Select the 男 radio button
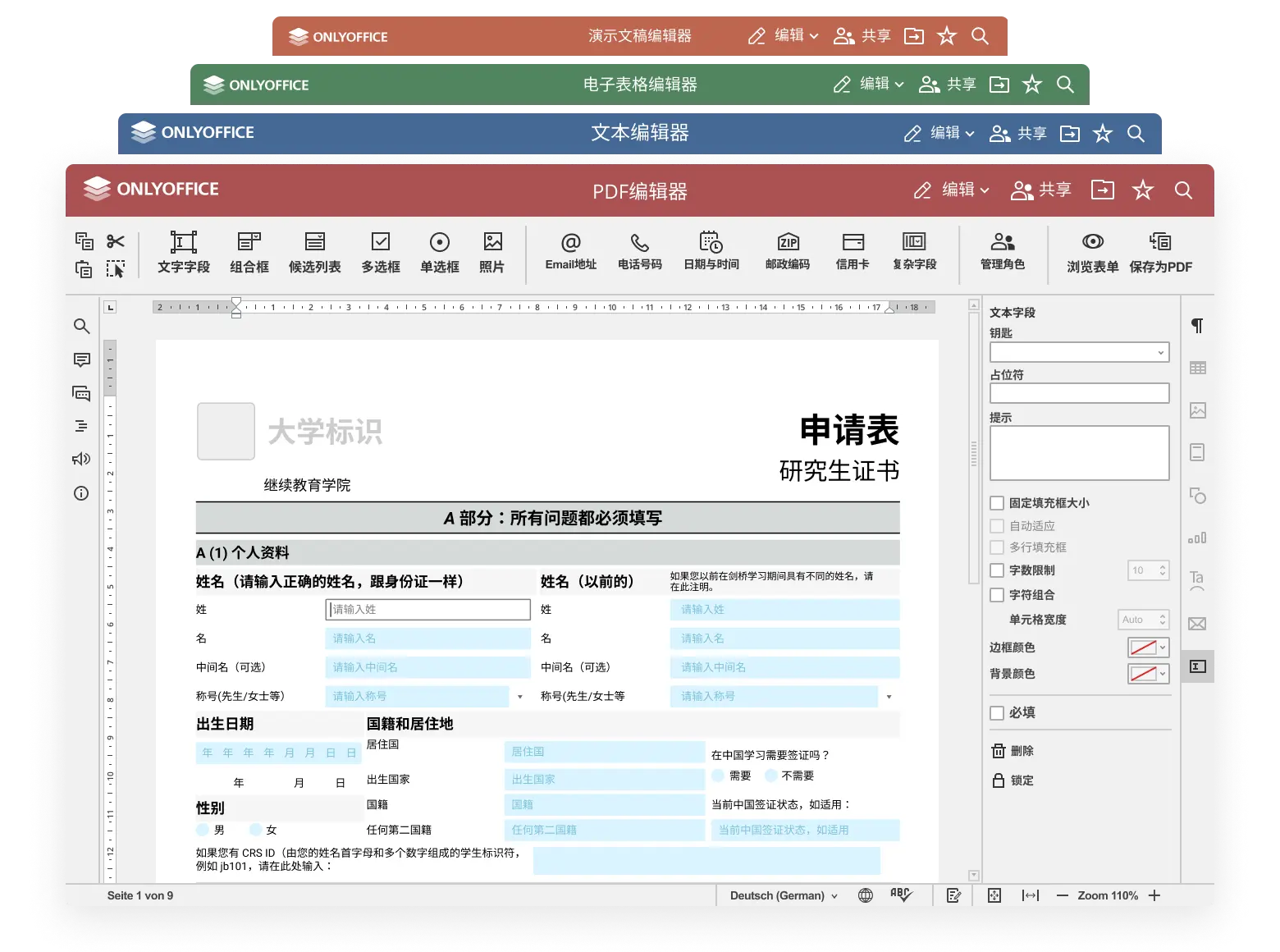This screenshot has height=952, width=1280. click(203, 830)
